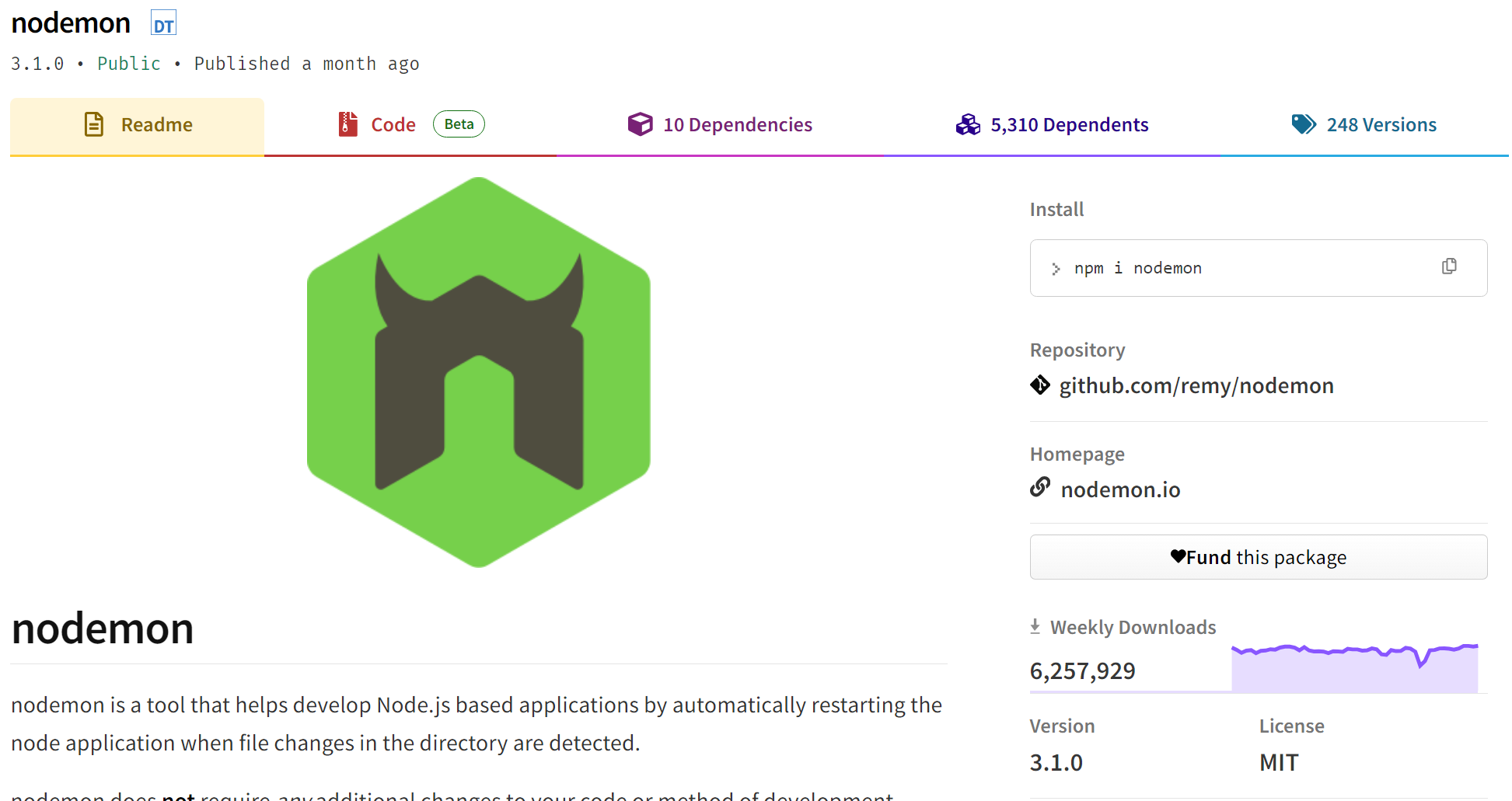Image resolution: width=1512 pixels, height=801 pixels.
Task: Click the install prompt chevron icon
Action: 1056,269
